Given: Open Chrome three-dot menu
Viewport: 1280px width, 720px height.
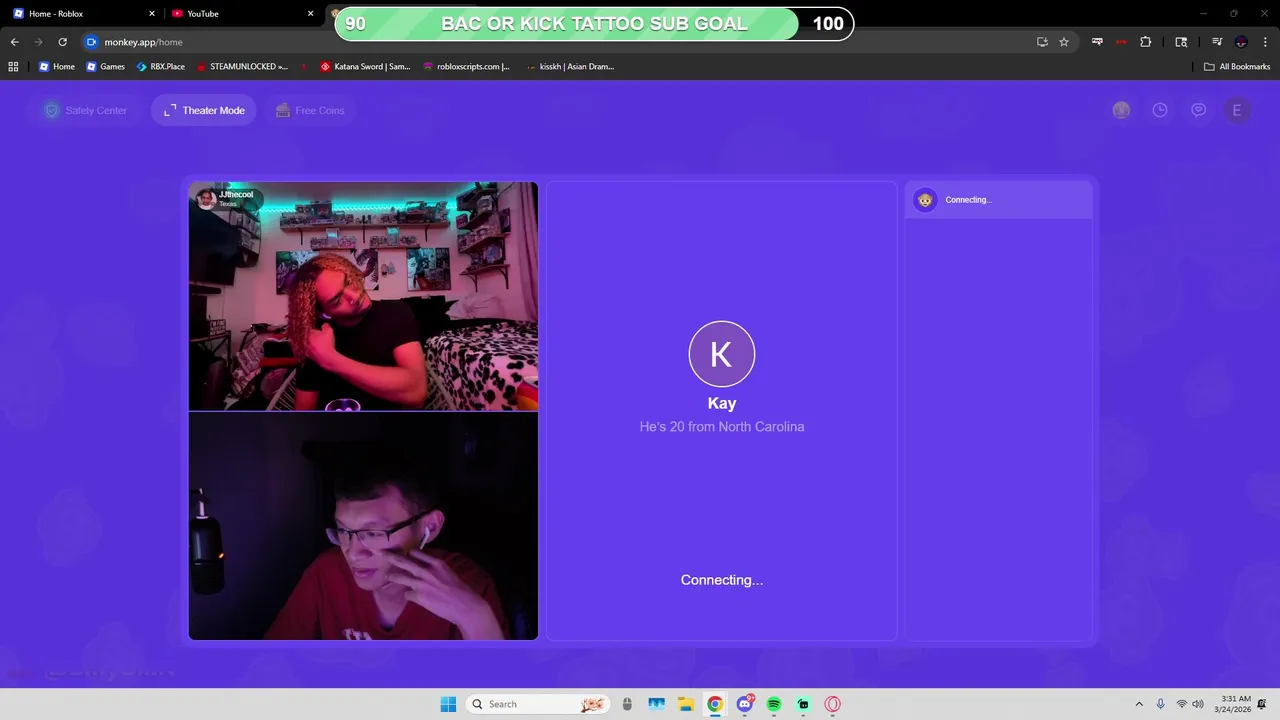Looking at the screenshot, I should point(1265,42).
